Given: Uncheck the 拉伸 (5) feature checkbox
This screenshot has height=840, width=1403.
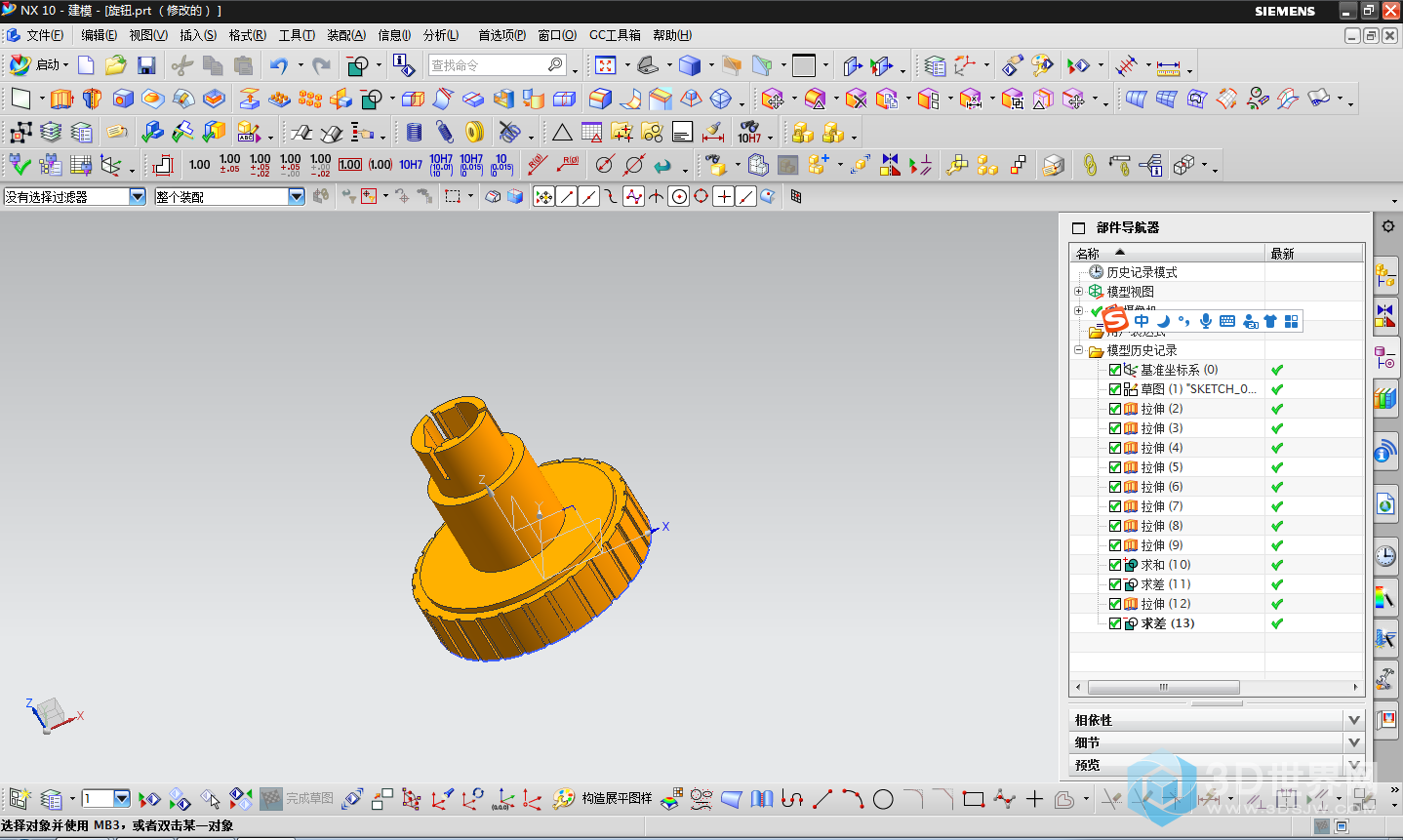Looking at the screenshot, I should 1115,467.
